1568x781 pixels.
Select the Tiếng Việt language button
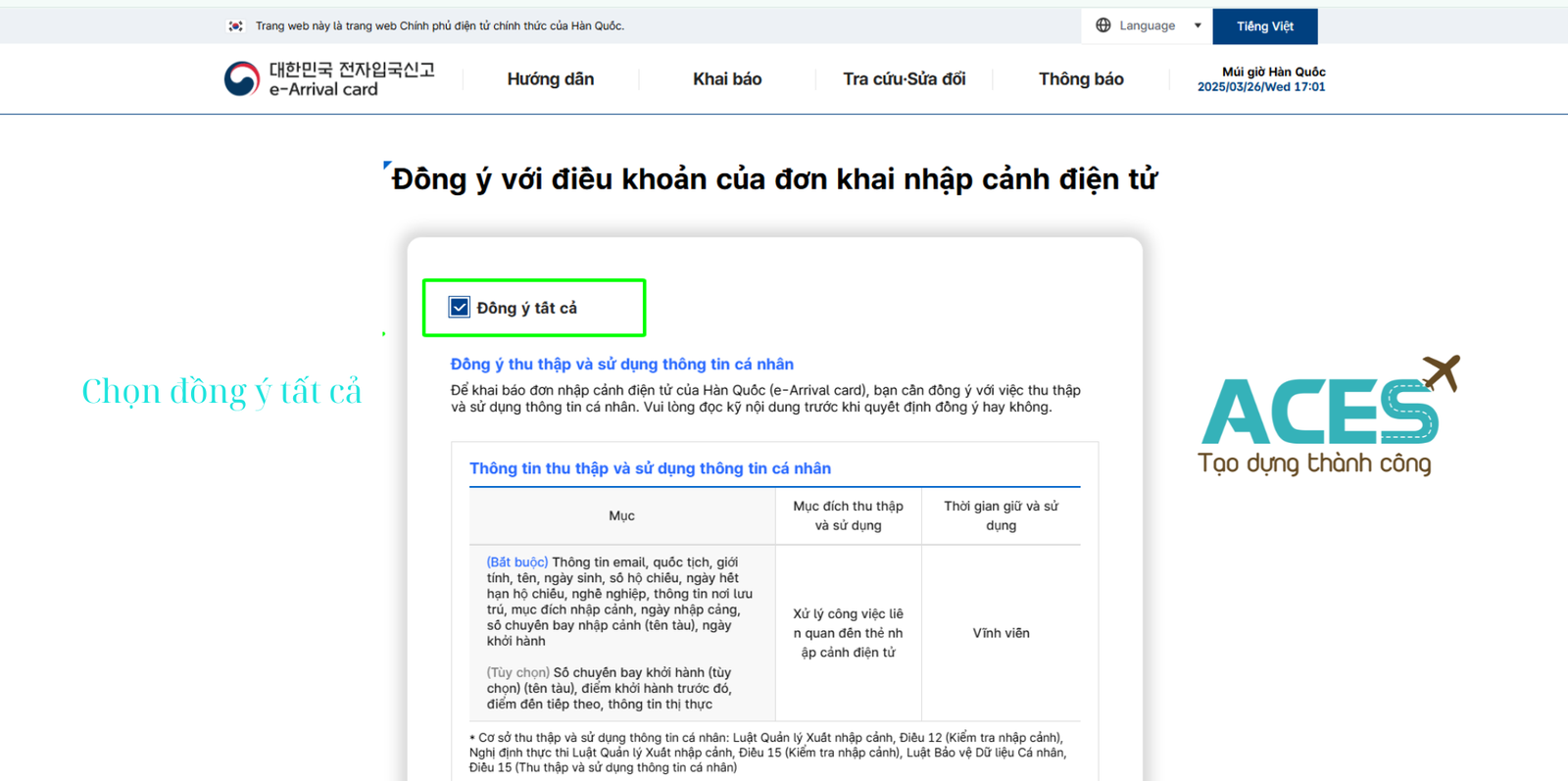click(x=1265, y=26)
